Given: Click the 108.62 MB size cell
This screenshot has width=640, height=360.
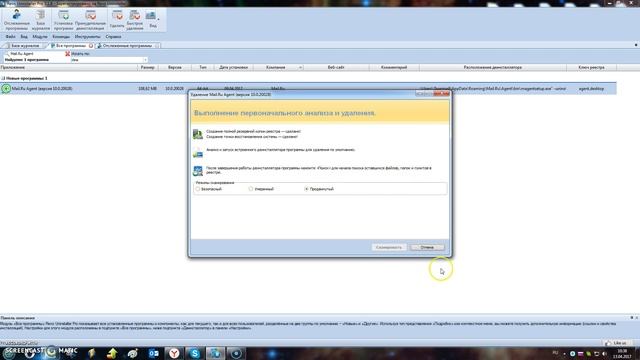Looking at the screenshot, I should [x=147, y=89].
